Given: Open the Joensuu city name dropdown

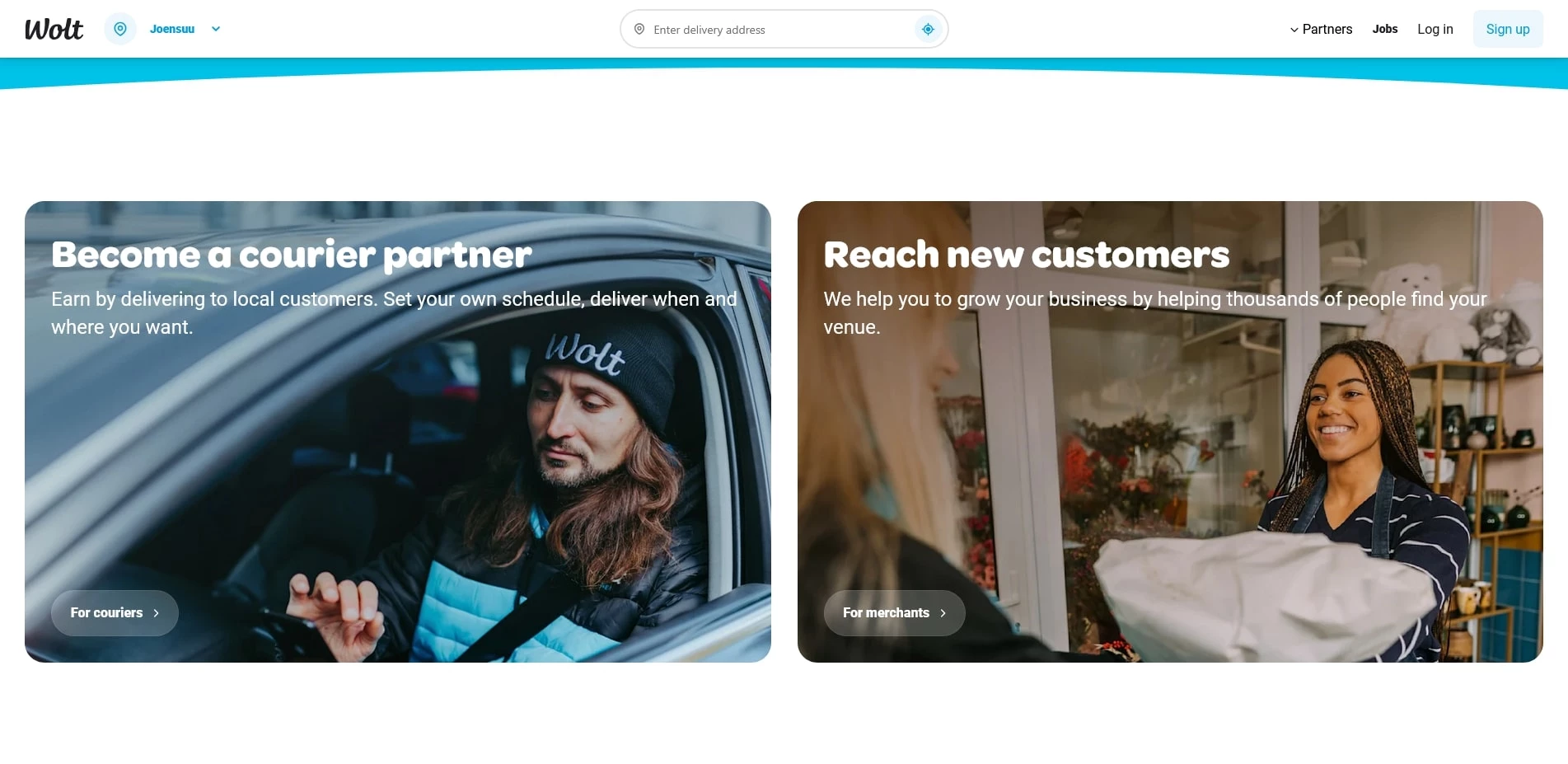Looking at the screenshot, I should [x=172, y=29].
